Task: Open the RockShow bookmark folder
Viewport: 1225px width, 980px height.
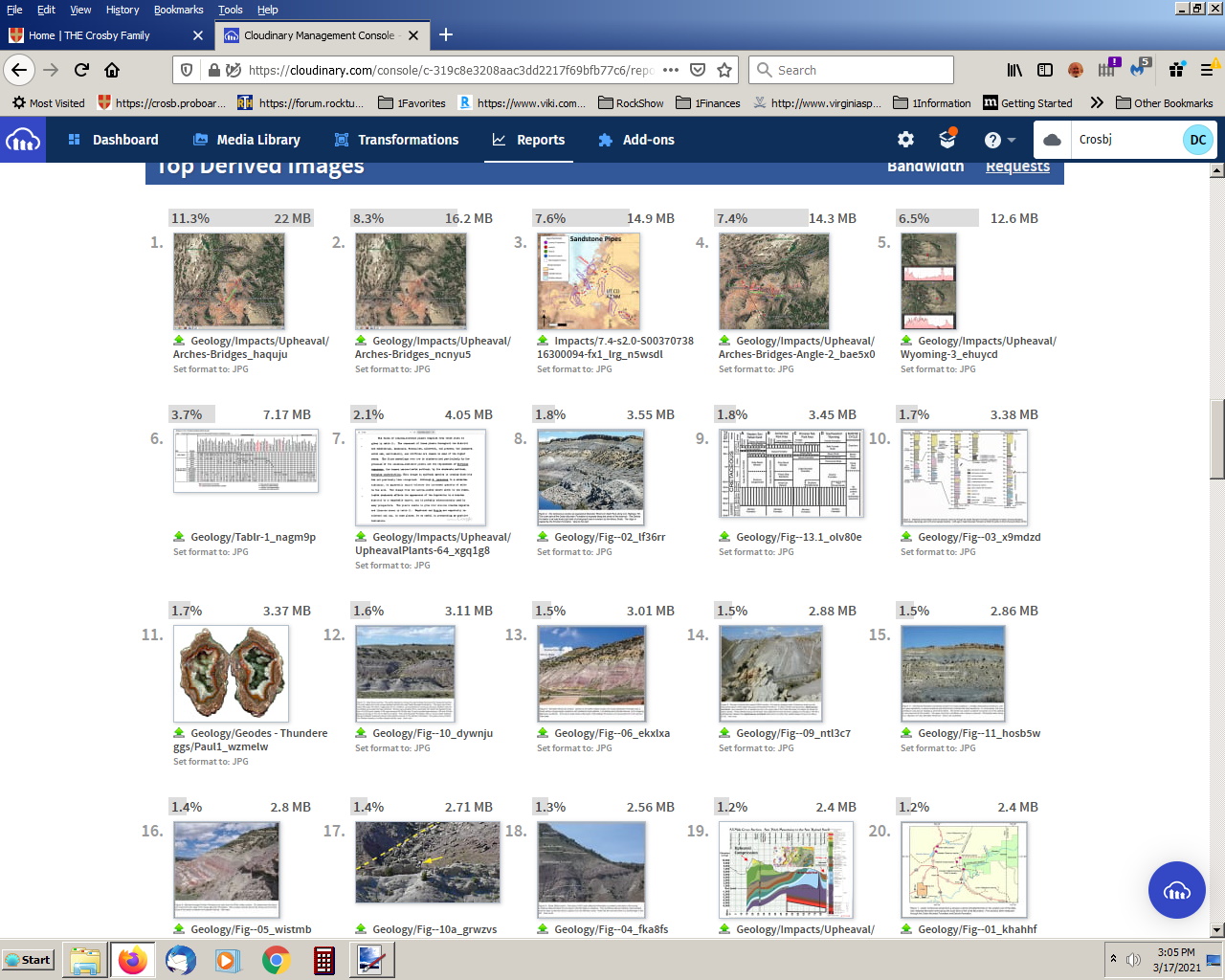Action: pos(631,103)
